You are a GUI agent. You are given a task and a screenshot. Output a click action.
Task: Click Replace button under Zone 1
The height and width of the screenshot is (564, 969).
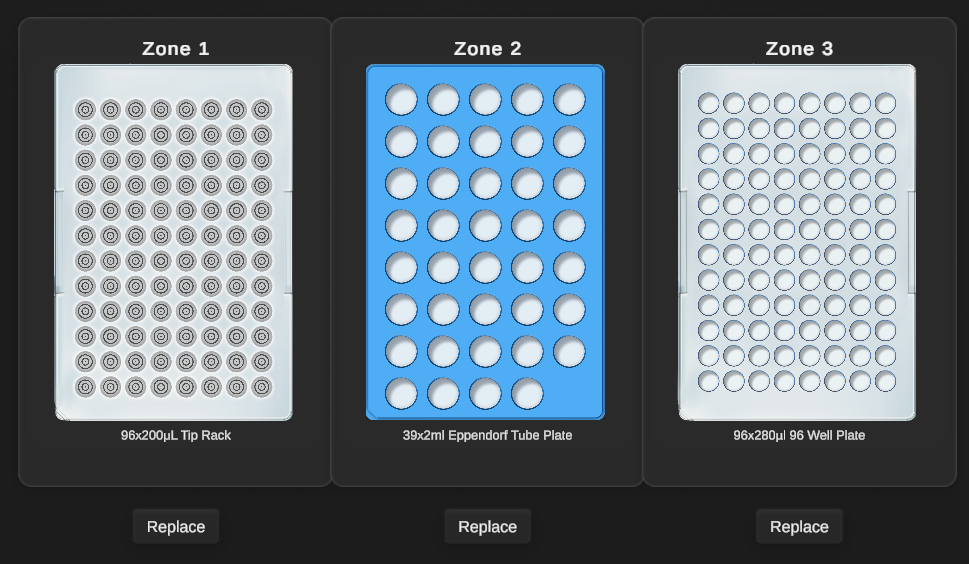coord(176,527)
